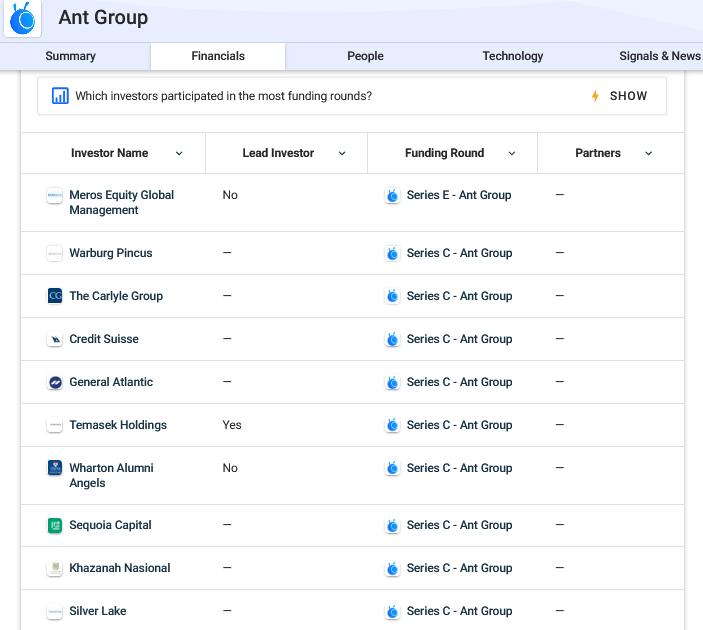Open the Lead Investor column dropdown
Image resolution: width=703 pixels, height=630 pixels.
tap(342, 153)
